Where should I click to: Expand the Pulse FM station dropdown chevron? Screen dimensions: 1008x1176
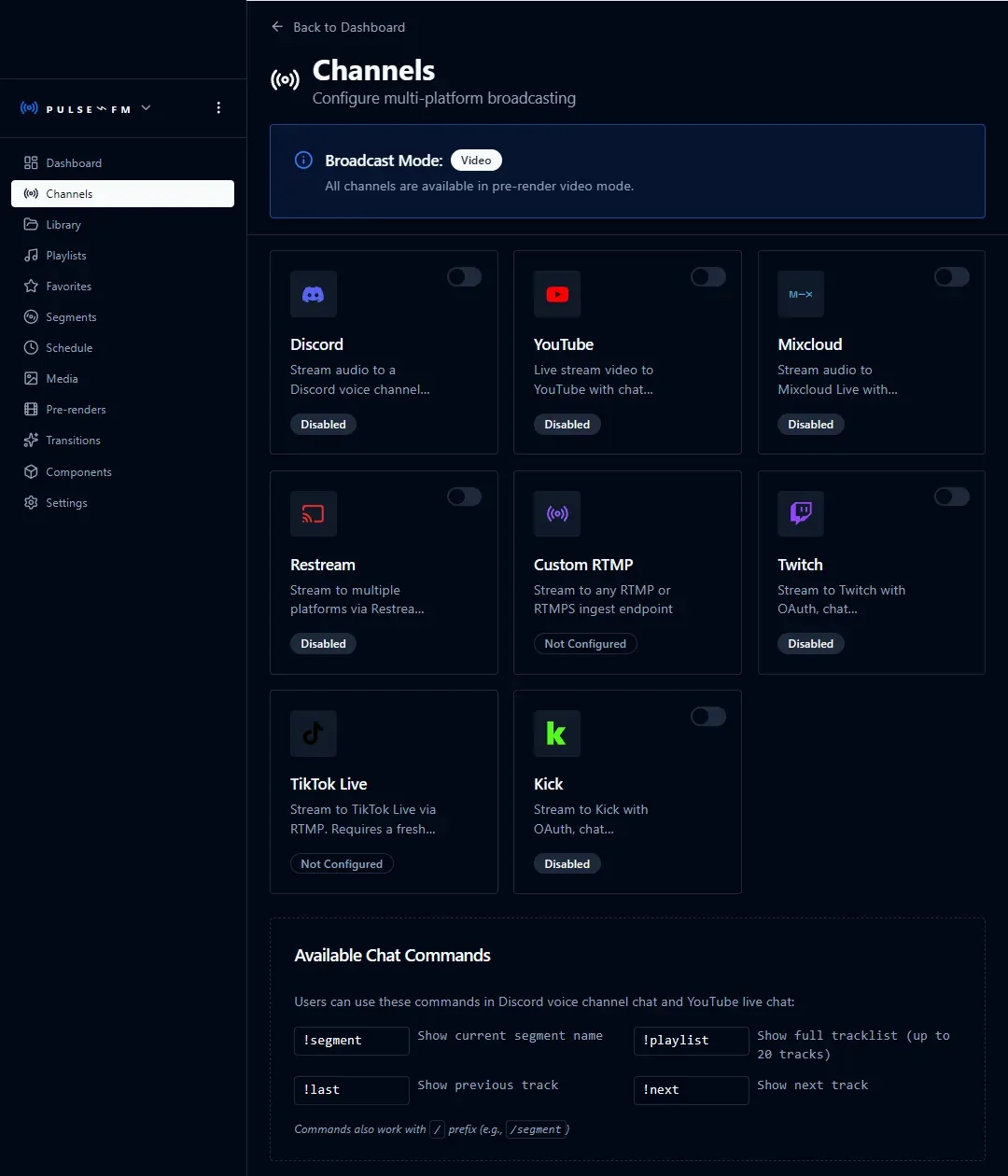pyautogui.click(x=146, y=108)
